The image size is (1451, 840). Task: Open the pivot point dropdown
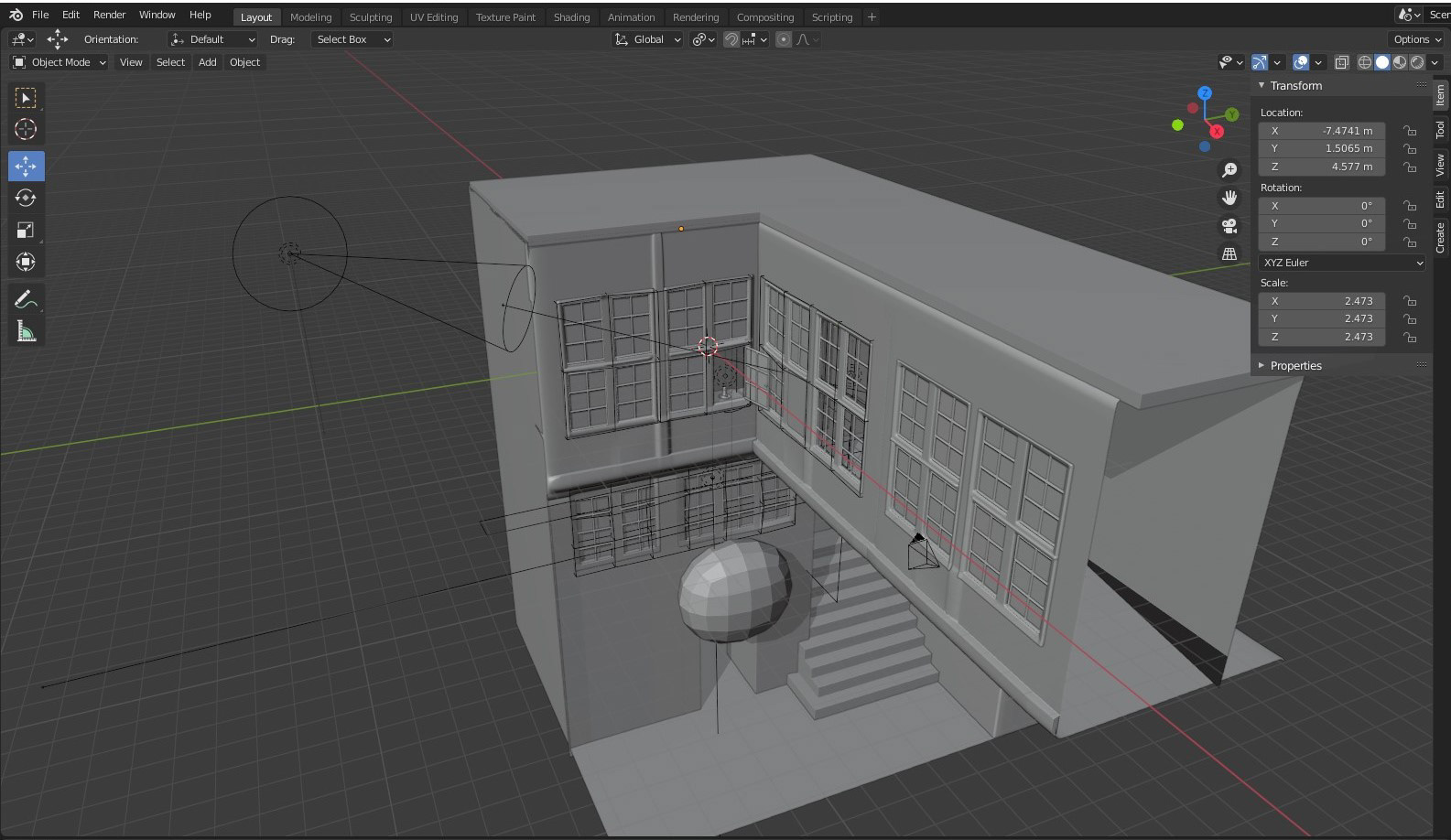tap(703, 39)
